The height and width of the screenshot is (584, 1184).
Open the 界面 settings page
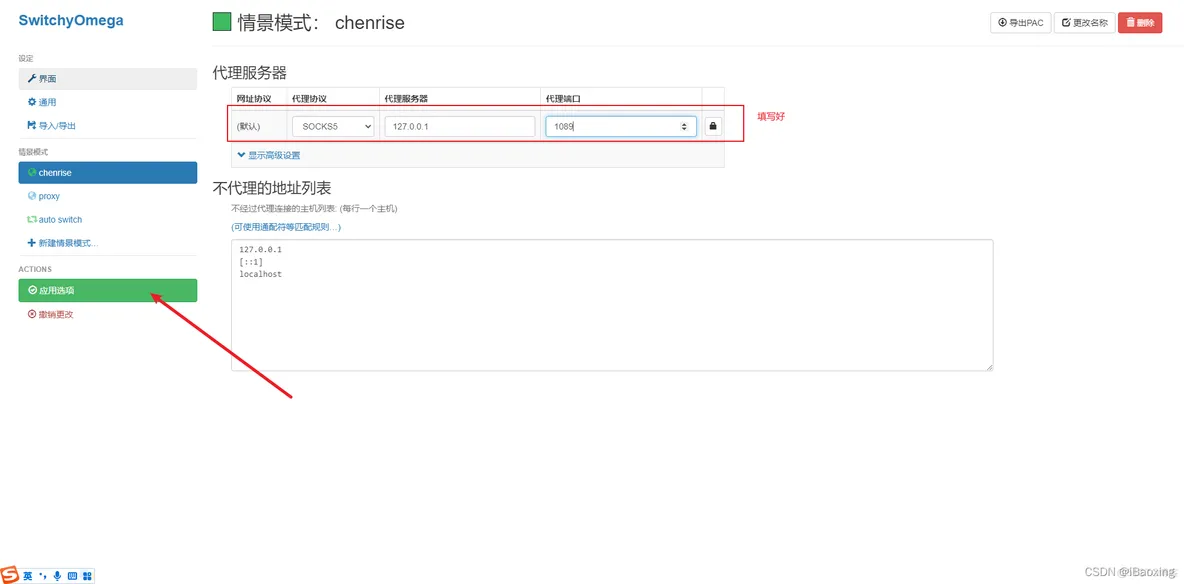coord(107,79)
